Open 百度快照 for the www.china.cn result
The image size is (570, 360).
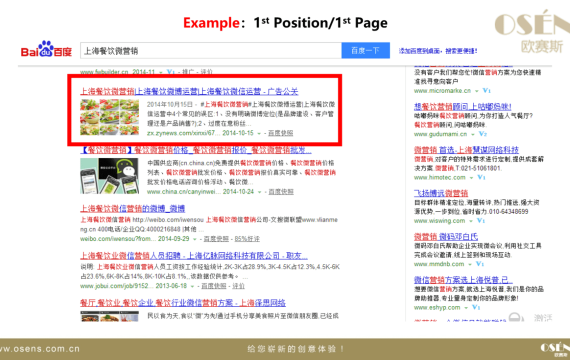click(x=281, y=192)
